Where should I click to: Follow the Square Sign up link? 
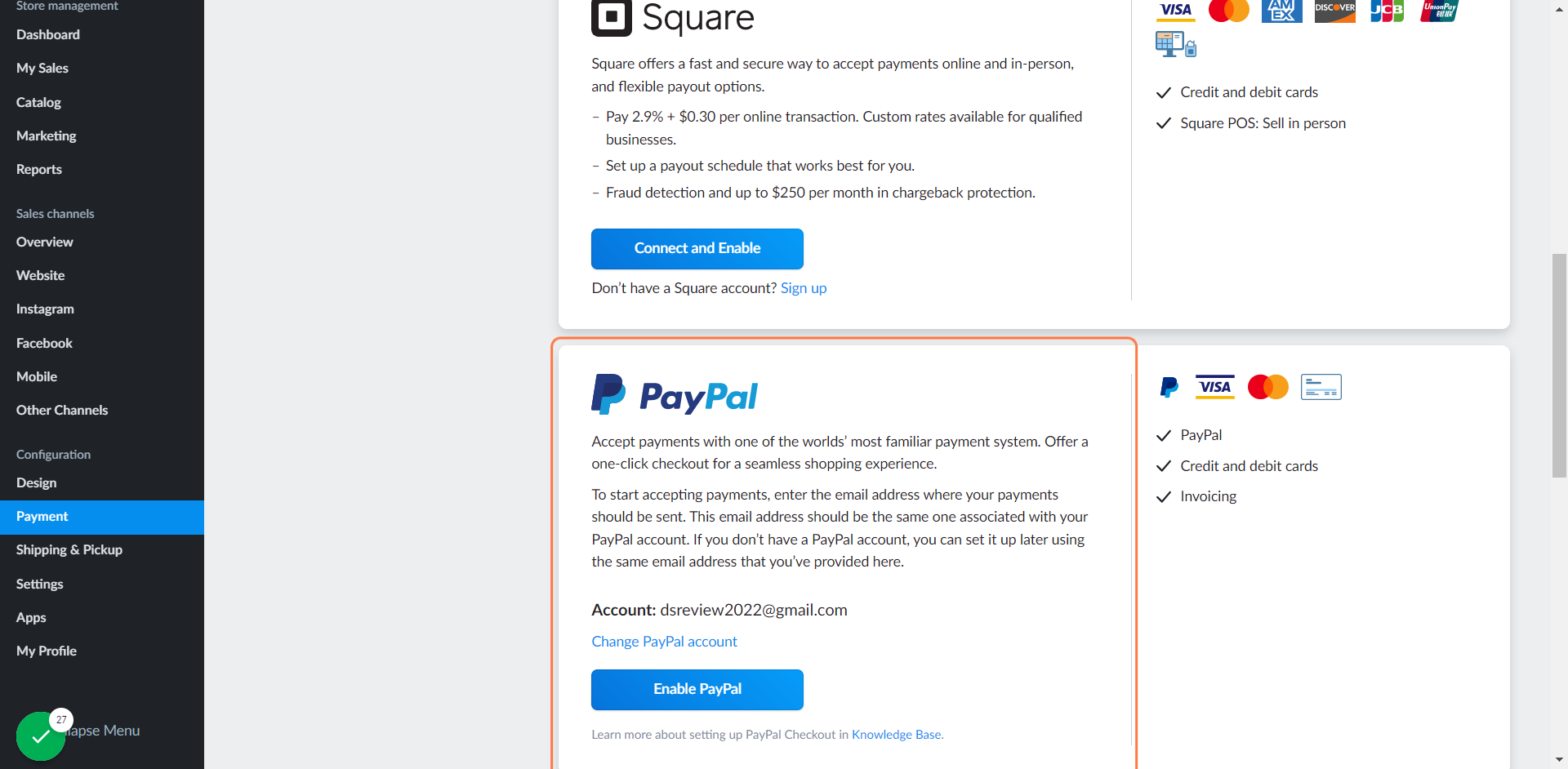point(804,288)
